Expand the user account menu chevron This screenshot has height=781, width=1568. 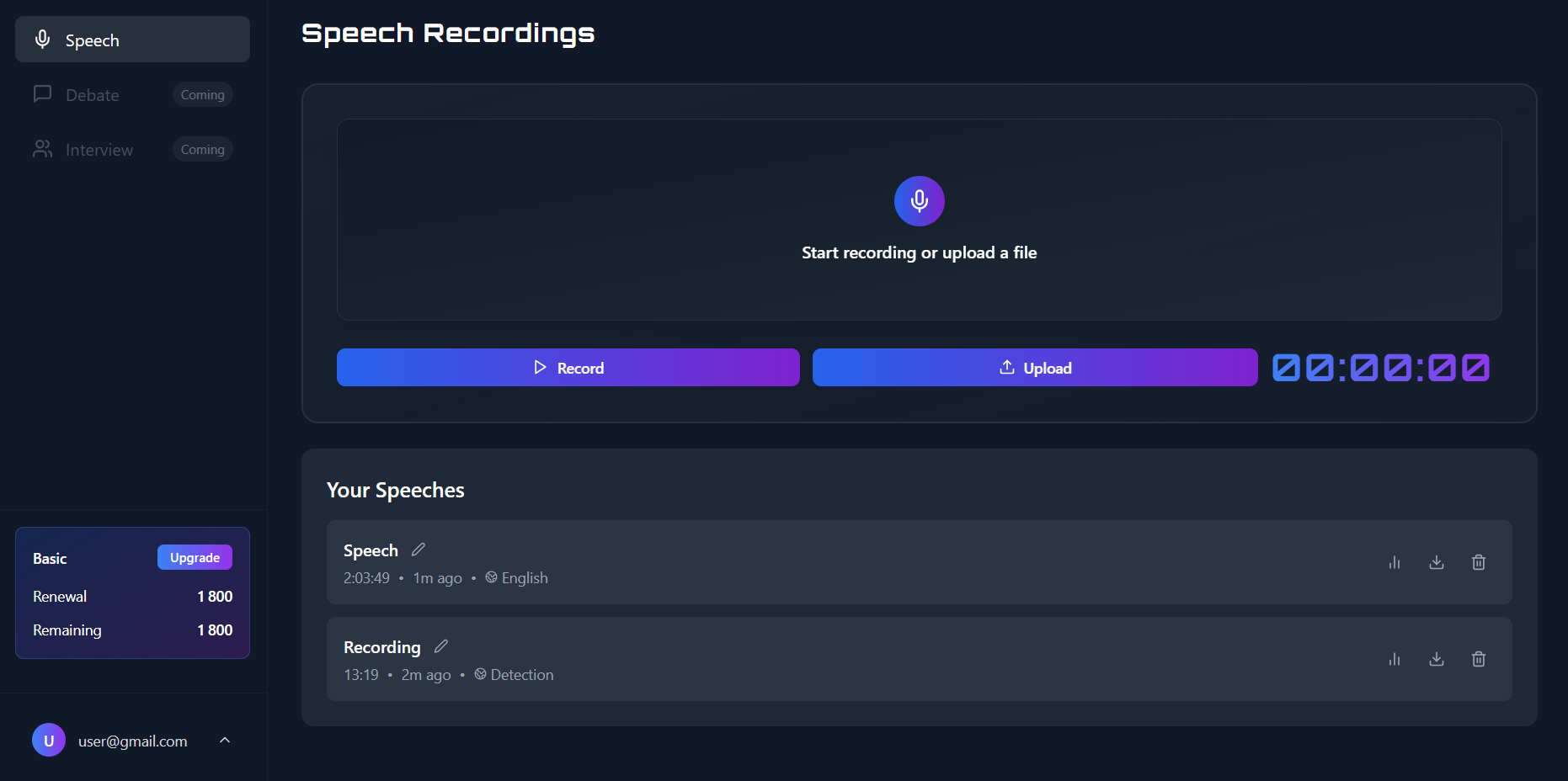(x=225, y=740)
